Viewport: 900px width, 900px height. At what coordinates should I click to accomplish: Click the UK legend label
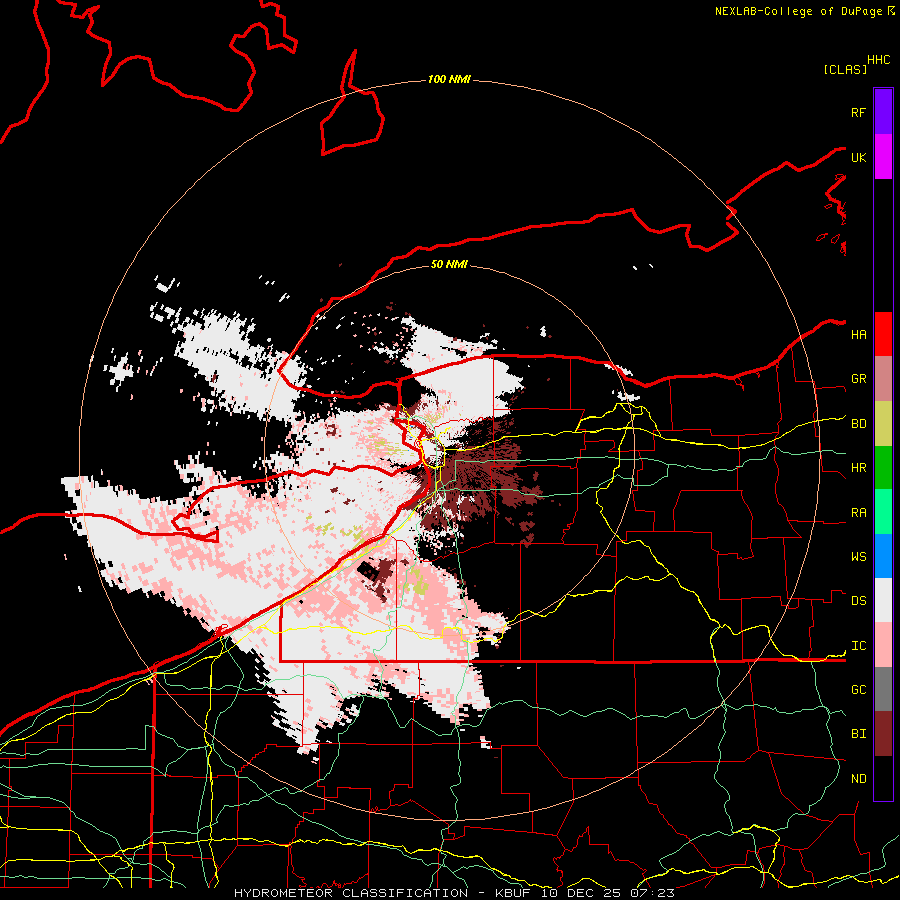click(x=858, y=157)
